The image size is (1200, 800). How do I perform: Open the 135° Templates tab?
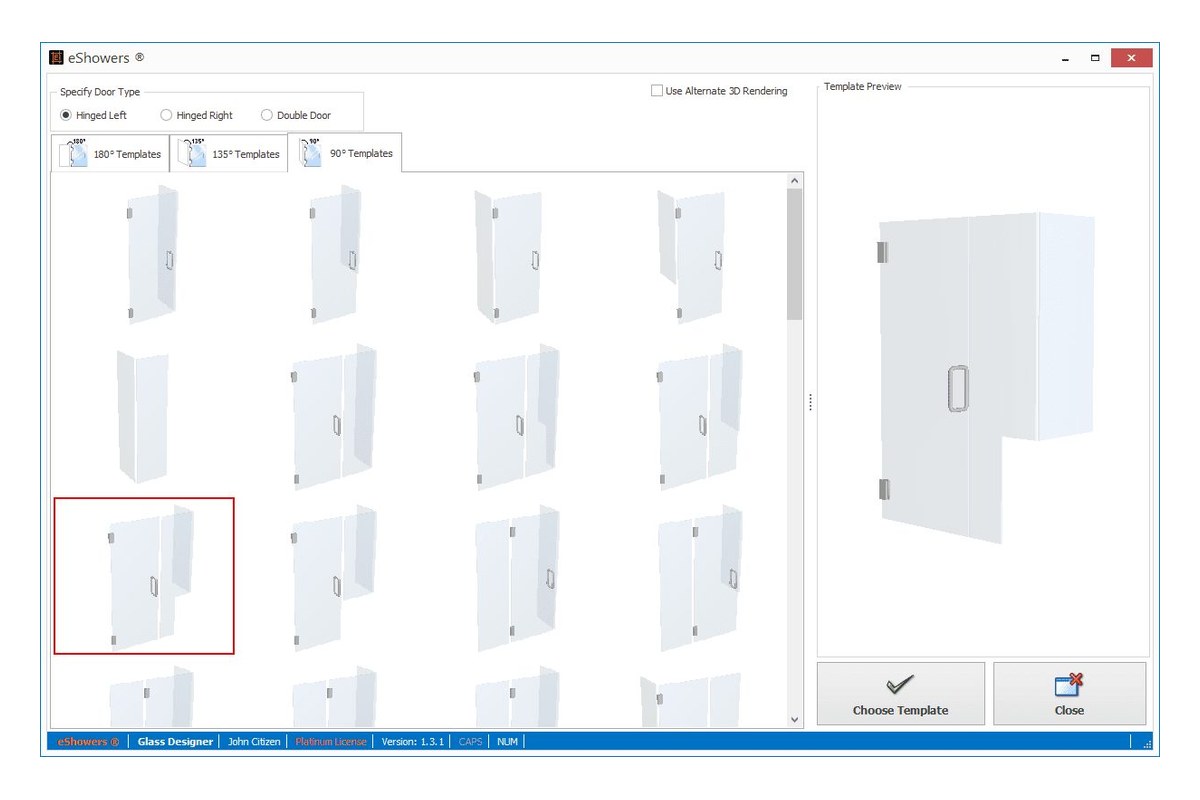[x=229, y=154]
